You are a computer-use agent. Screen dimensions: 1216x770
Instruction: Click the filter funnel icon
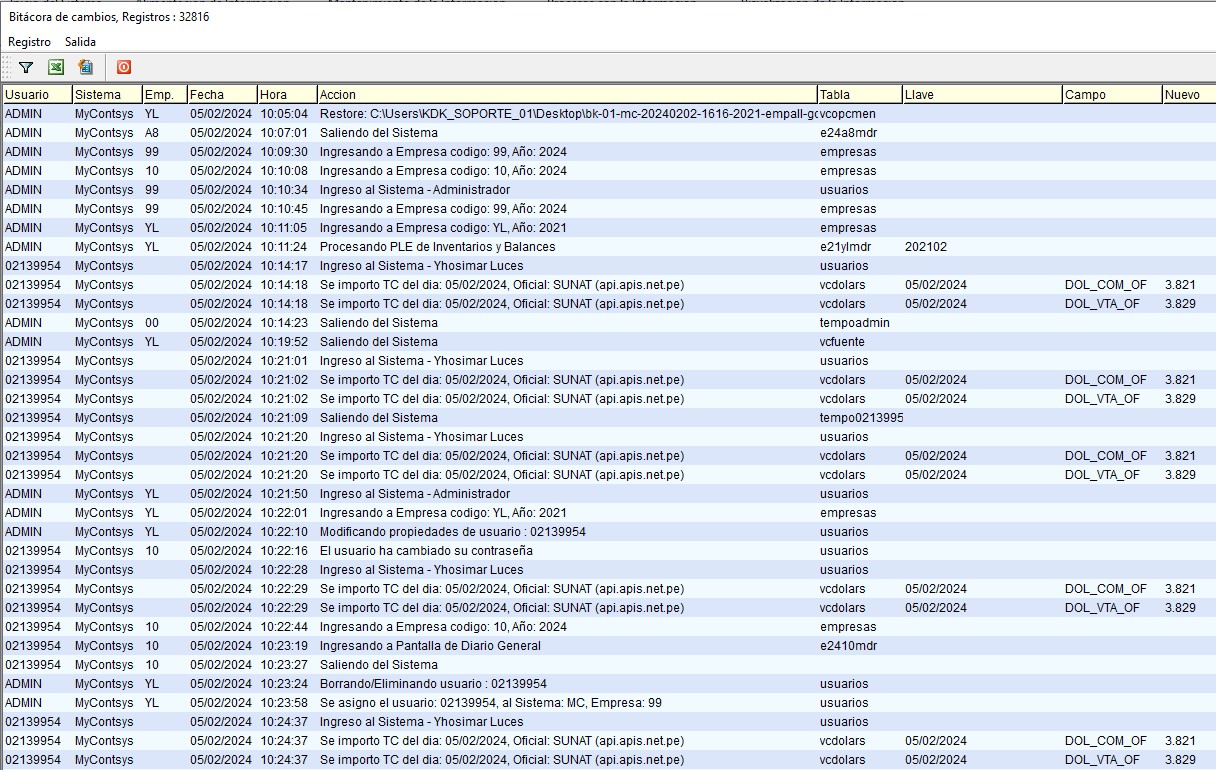26,67
